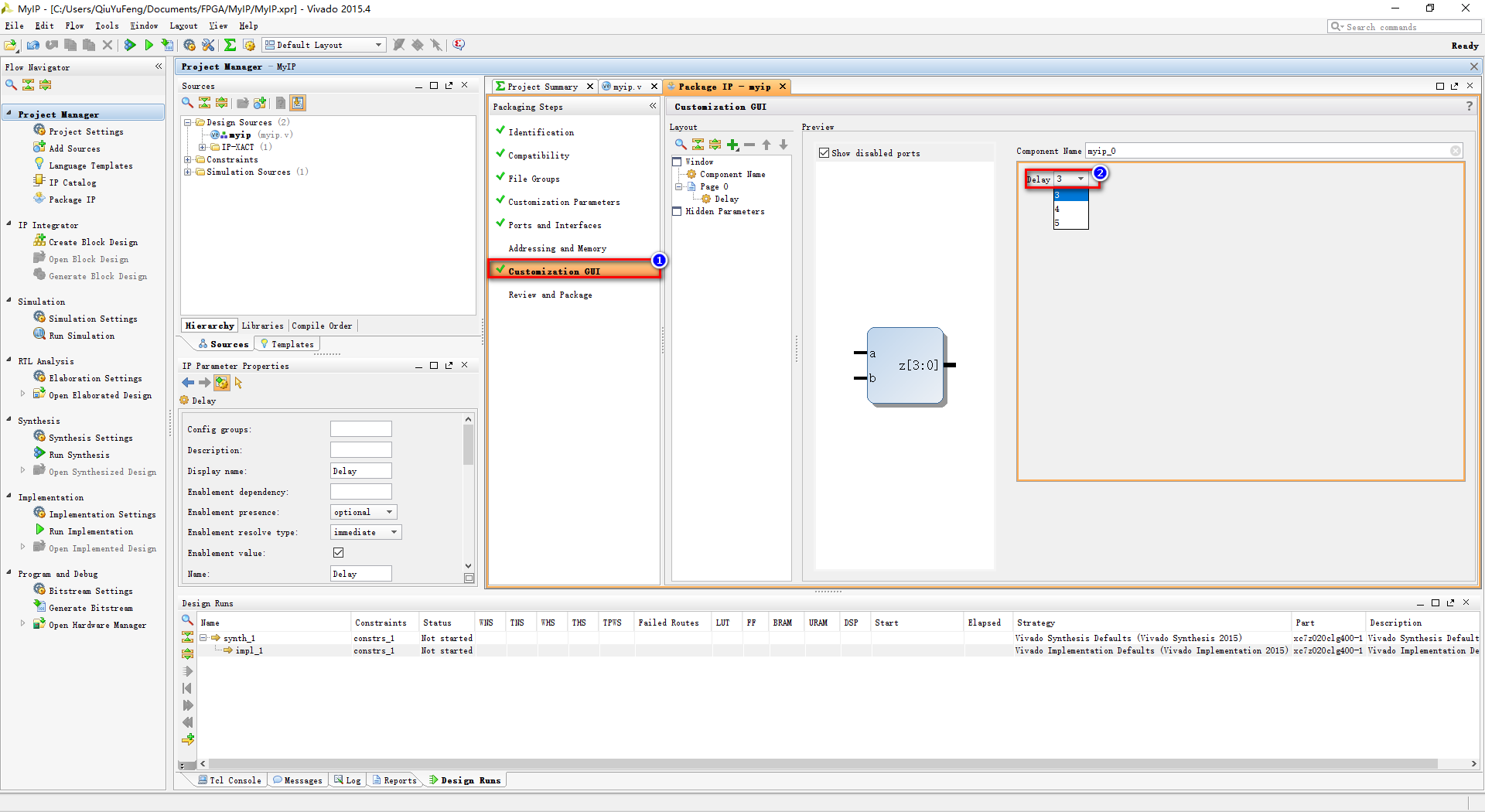Open Templates tab in Sources
The image size is (1485, 812).
tap(287, 344)
